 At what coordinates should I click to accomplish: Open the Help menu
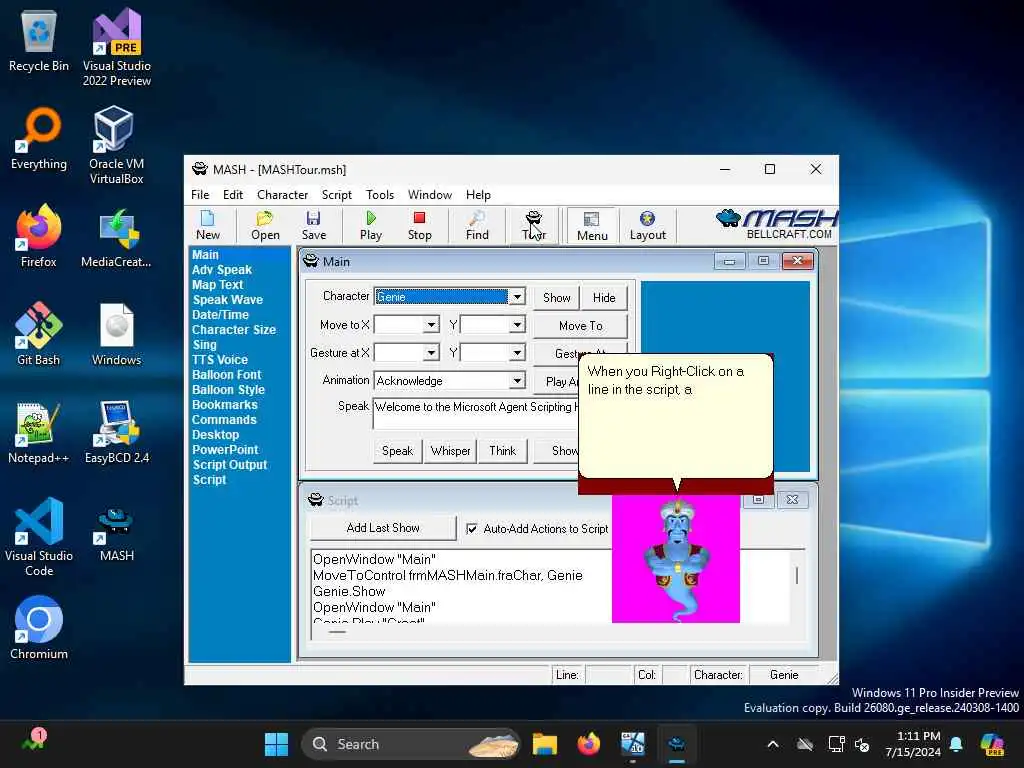478,195
